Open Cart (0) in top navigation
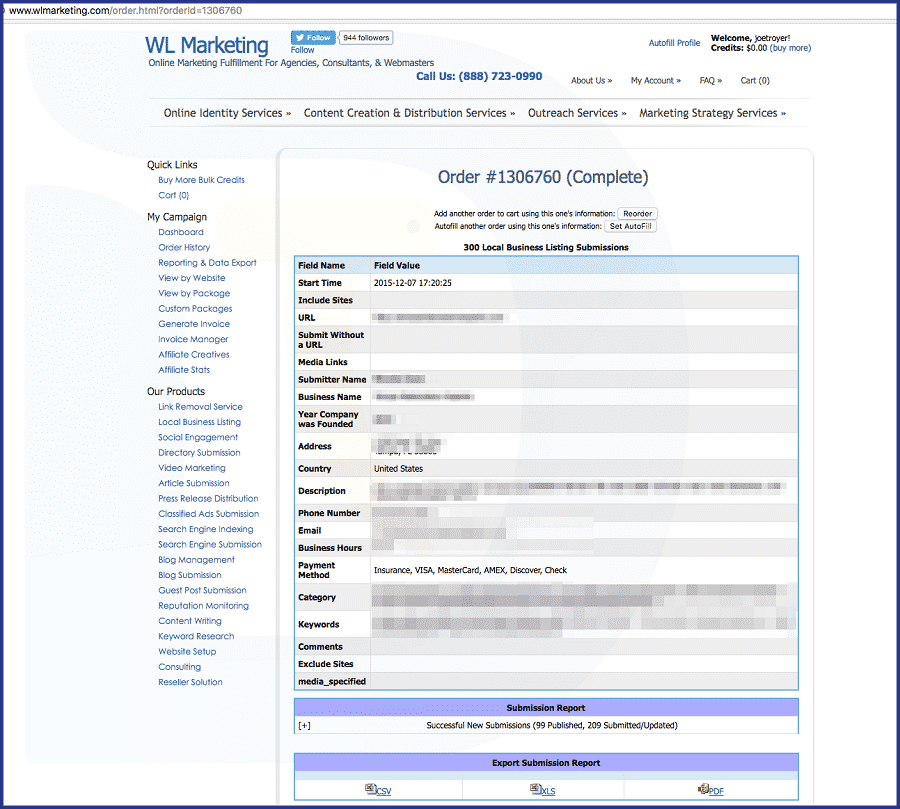Screen dimensions: 900x809 pyautogui.click(x=755, y=80)
